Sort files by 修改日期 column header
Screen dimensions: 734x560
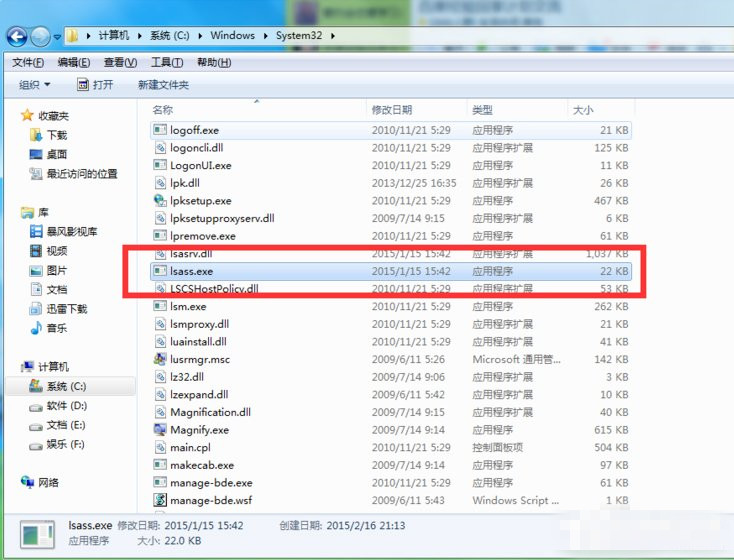[x=392, y=109]
